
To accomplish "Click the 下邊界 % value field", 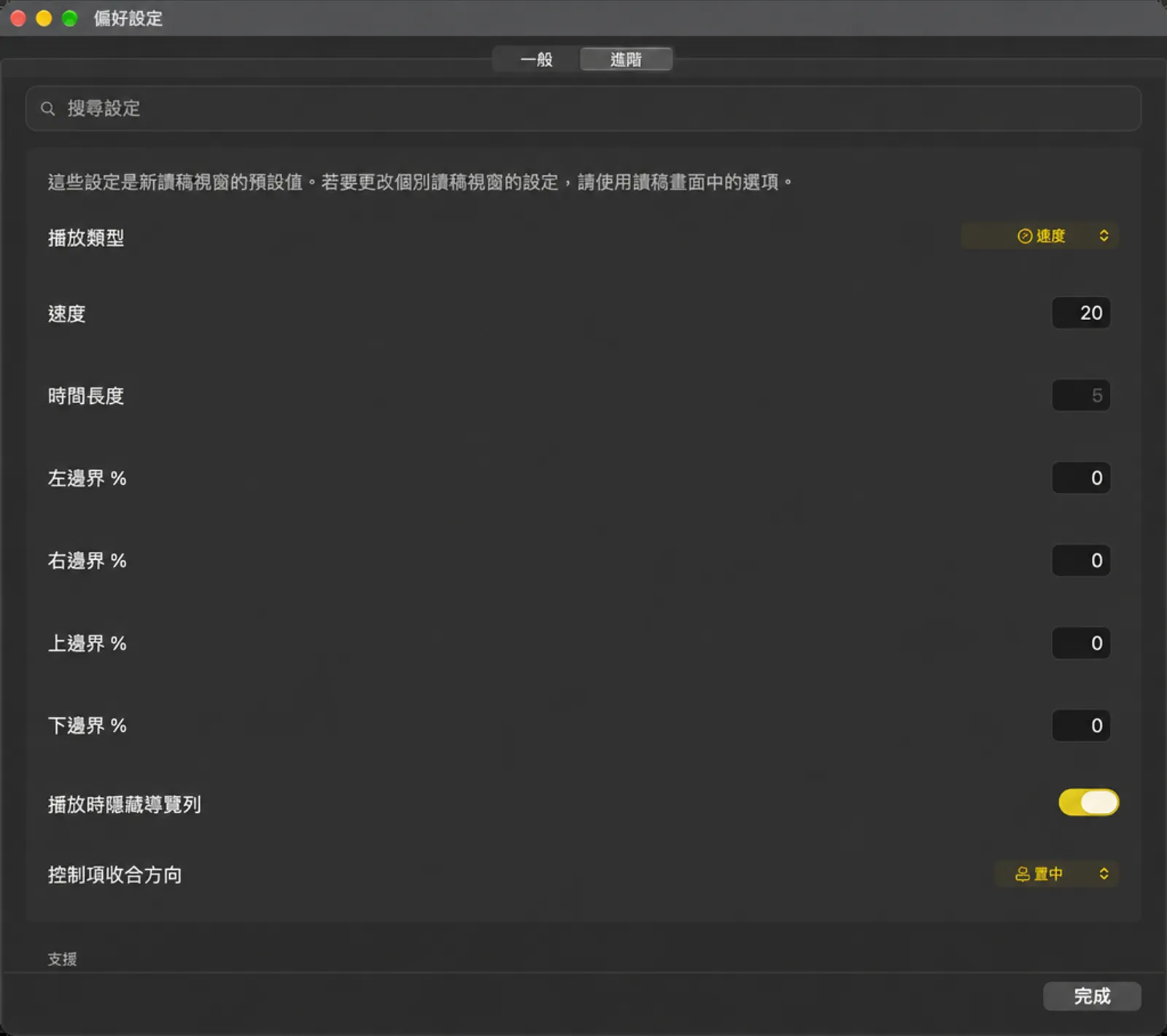I will pyautogui.click(x=1081, y=725).
